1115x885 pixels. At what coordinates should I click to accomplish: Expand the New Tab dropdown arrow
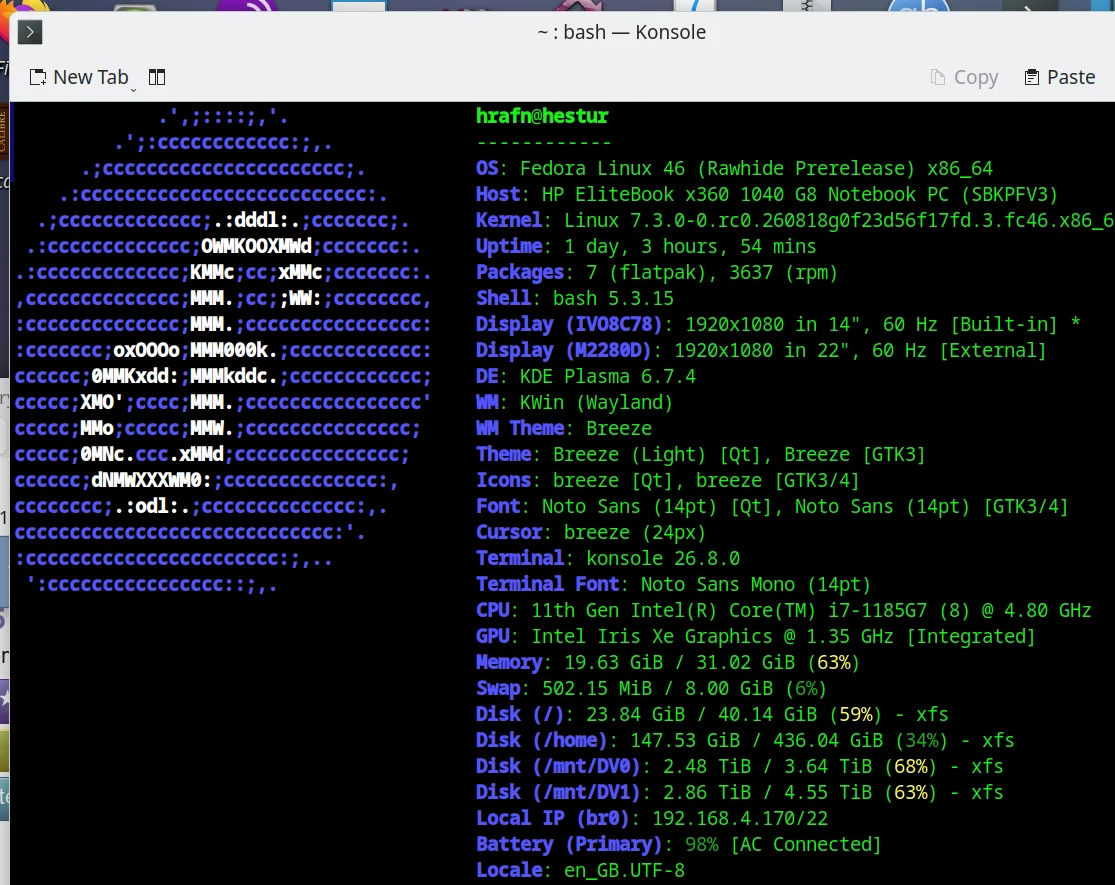133,90
